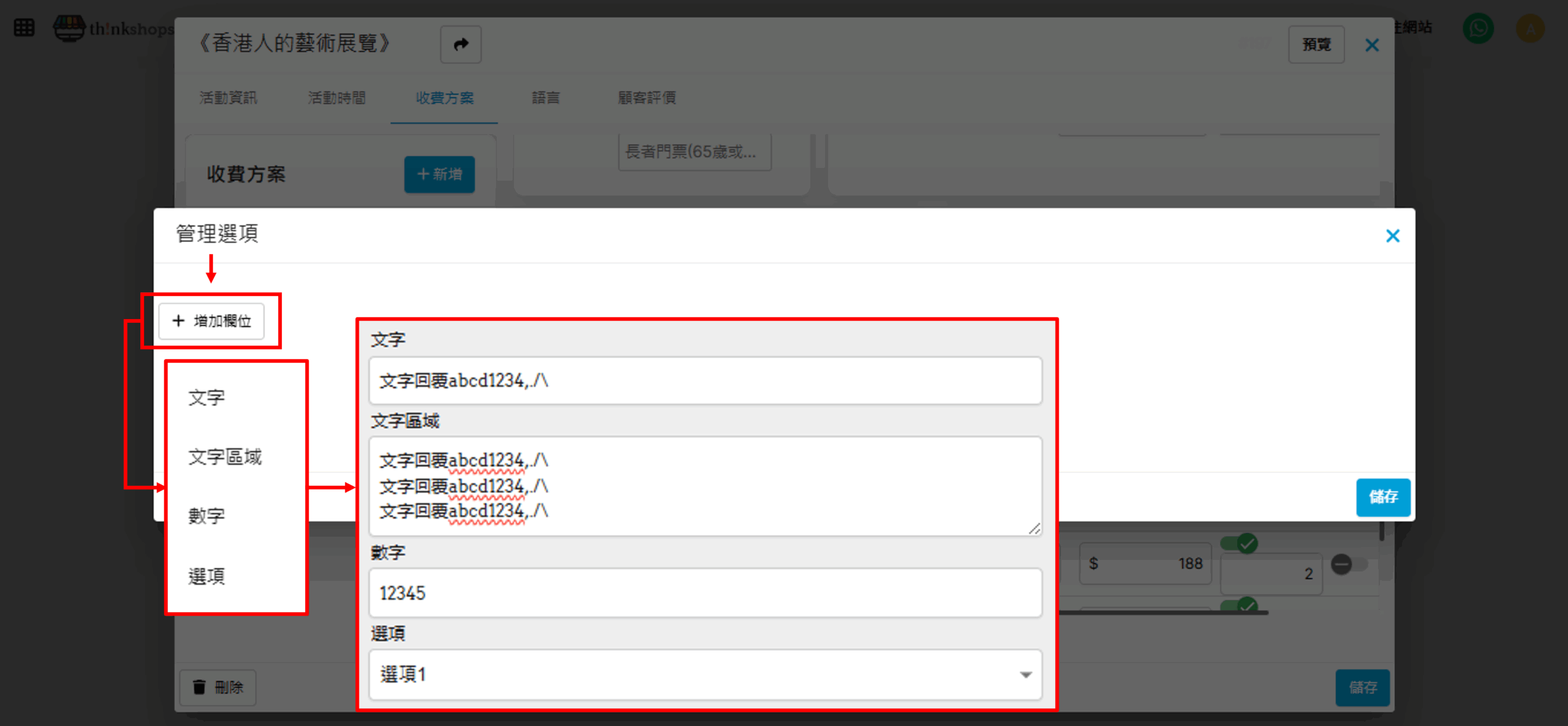Click the trash 刪除 button
The width and height of the screenshot is (1568, 726).
[218, 687]
